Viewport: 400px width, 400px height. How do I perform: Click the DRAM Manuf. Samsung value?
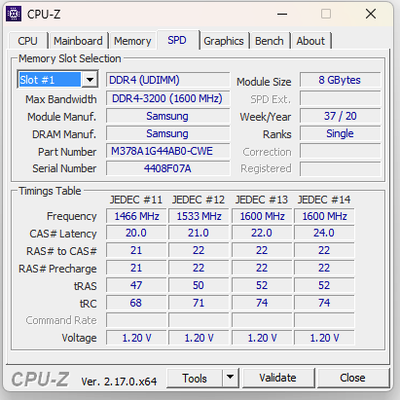point(168,134)
